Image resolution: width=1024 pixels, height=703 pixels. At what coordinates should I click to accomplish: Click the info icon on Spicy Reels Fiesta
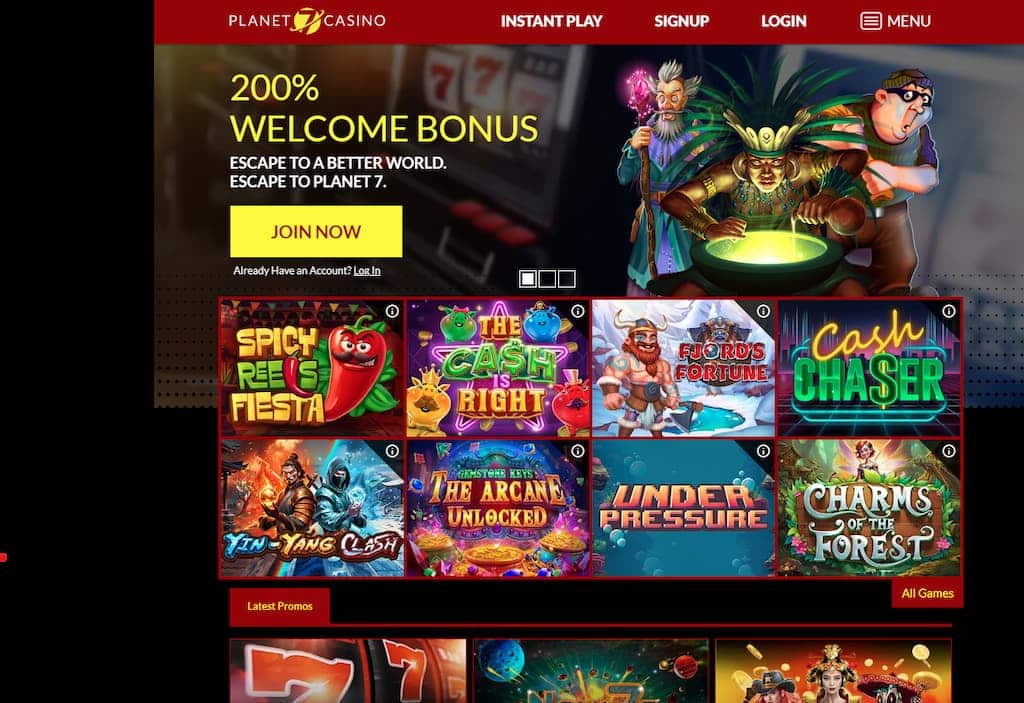pos(392,312)
